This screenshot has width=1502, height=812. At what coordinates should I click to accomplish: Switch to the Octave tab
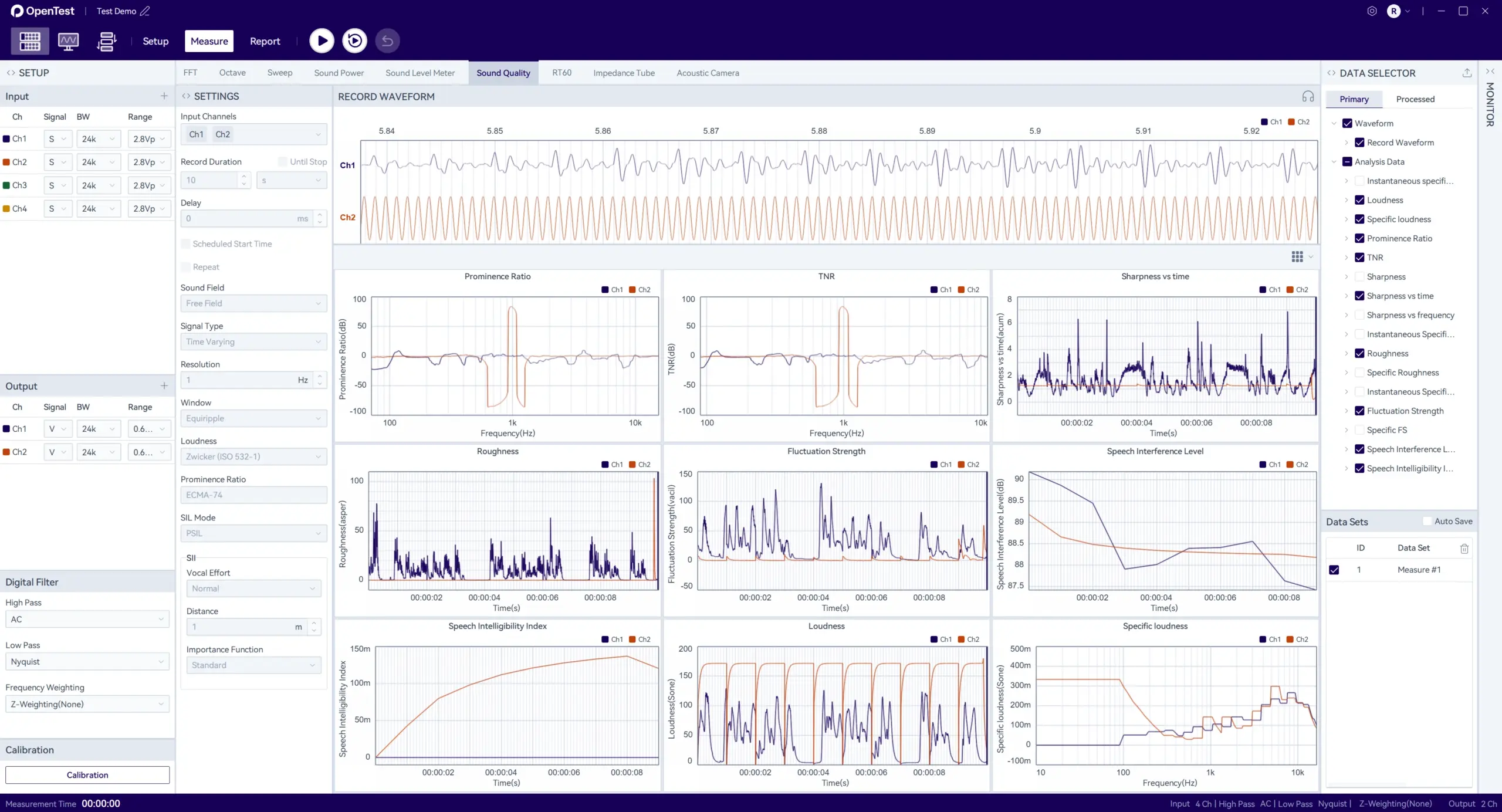coord(232,73)
